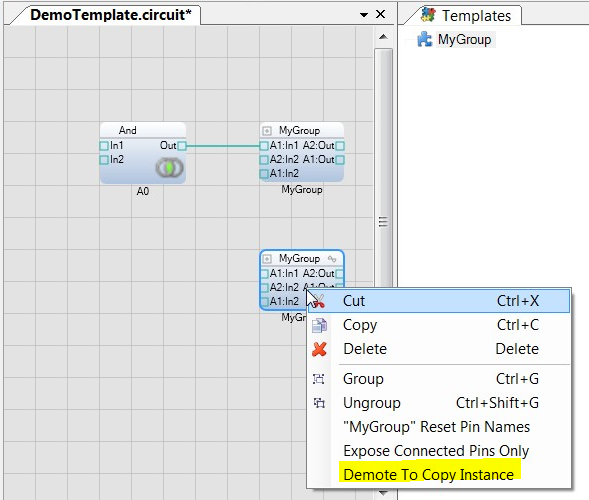Select Copy in the context menu
This screenshot has width=589, height=500.
click(439, 325)
